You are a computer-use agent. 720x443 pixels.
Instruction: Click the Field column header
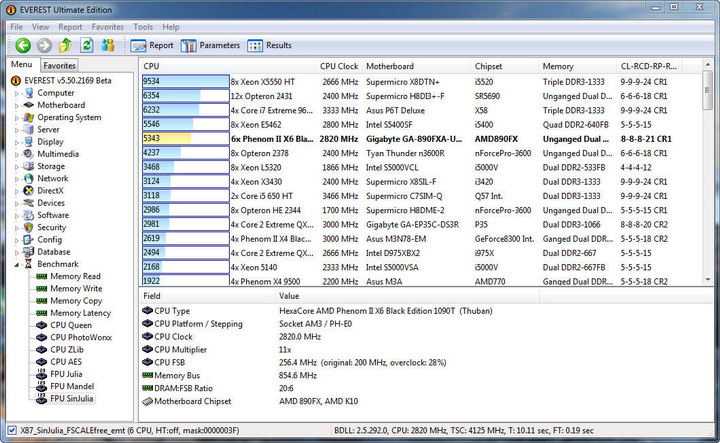(x=207, y=296)
